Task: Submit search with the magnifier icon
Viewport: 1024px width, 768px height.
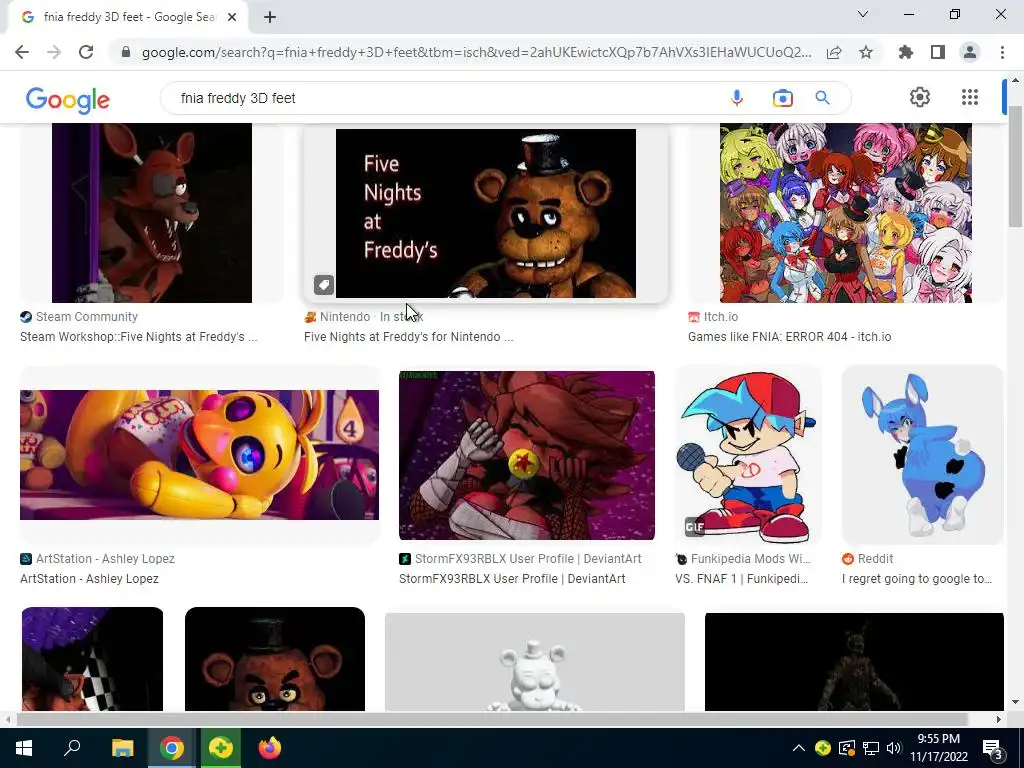Action: tap(822, 98)
